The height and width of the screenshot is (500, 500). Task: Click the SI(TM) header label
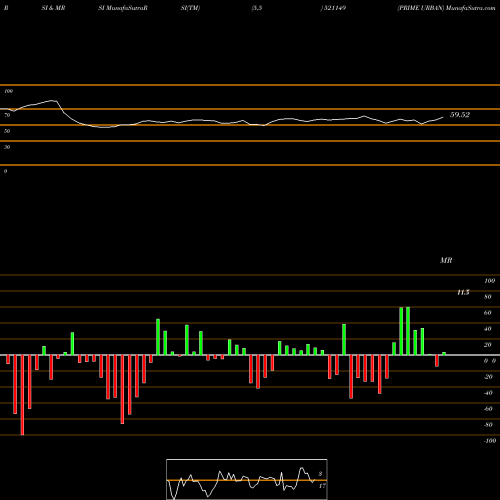coord(190,8)
